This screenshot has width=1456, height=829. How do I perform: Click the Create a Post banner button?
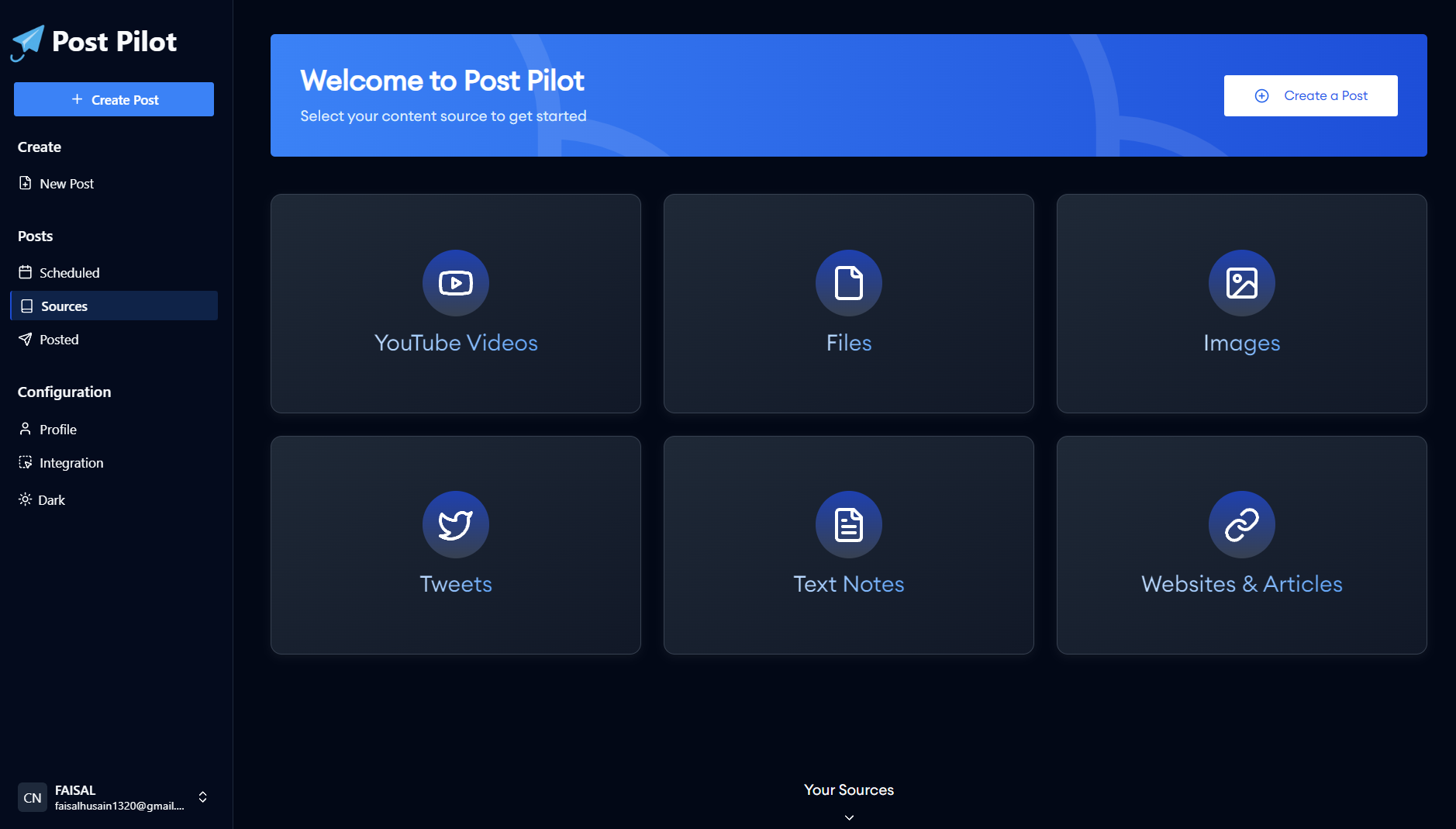(x=1310, y=95)
